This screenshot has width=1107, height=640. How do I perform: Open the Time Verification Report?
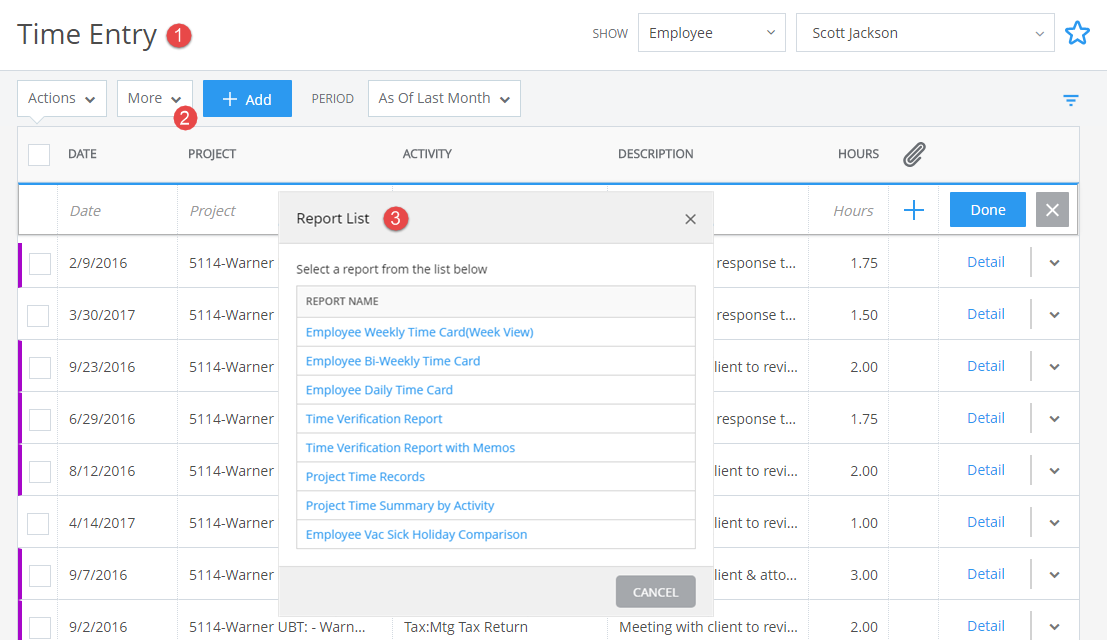(373, 418)
